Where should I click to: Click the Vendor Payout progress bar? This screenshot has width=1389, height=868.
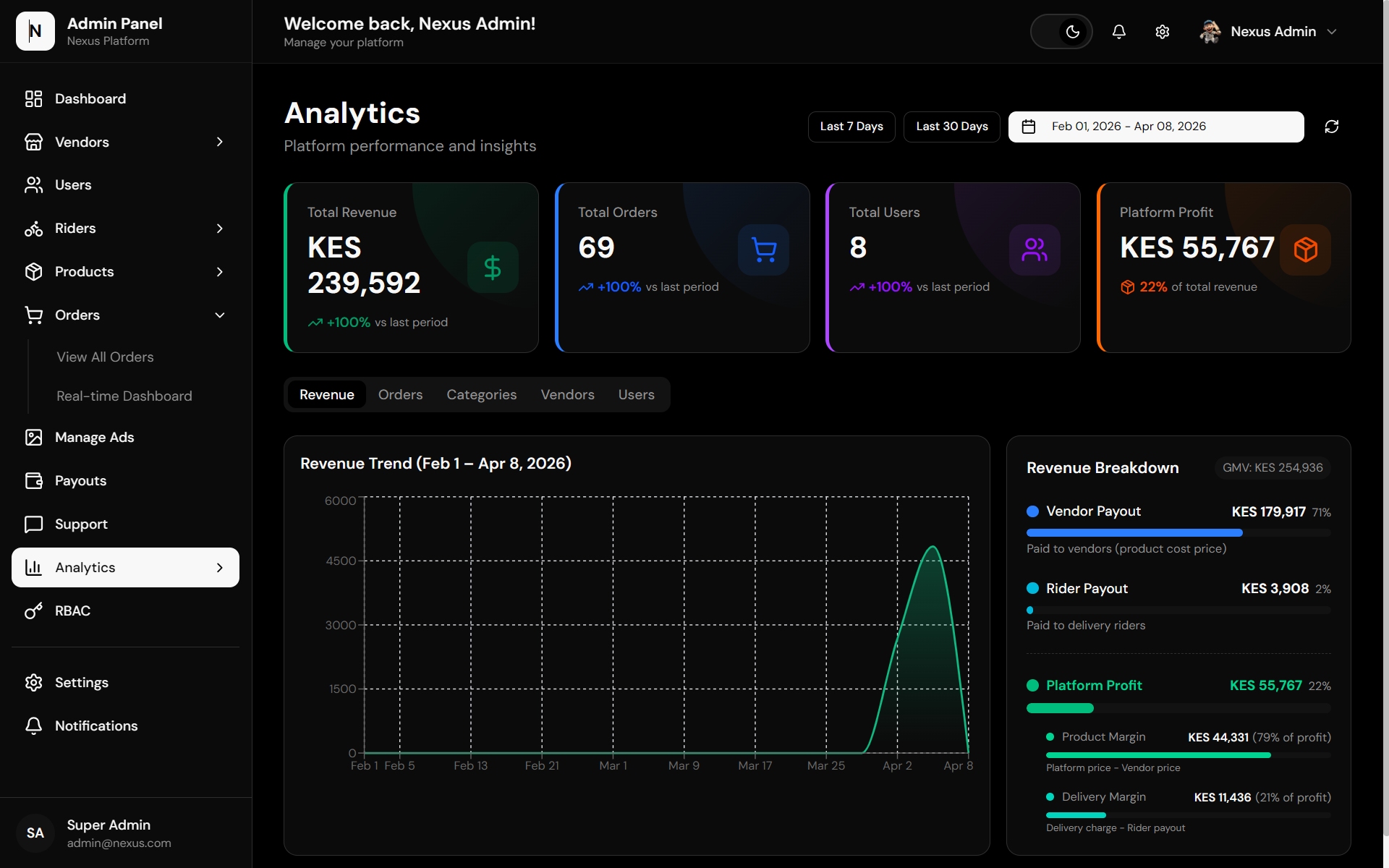pos(1178,533)
